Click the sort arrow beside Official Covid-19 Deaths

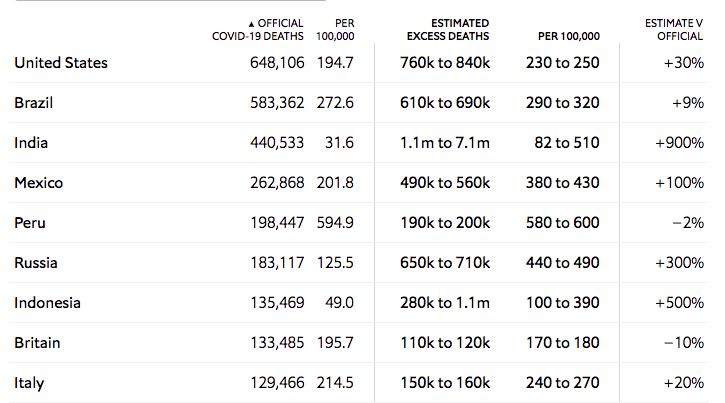pyautogui.click(x=251, y=24)
